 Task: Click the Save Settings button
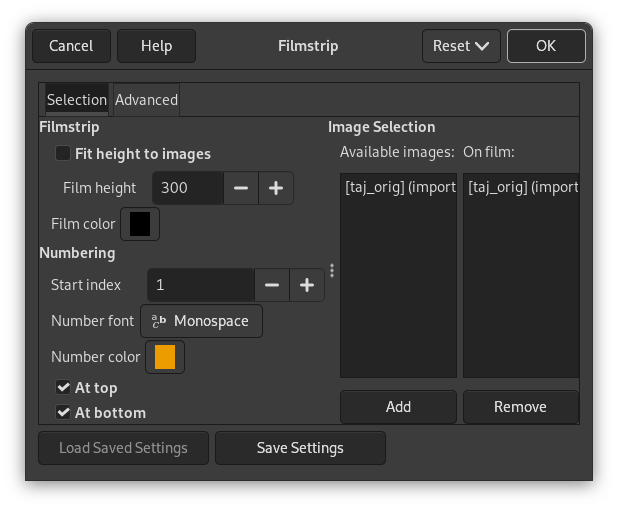[300, 448]
